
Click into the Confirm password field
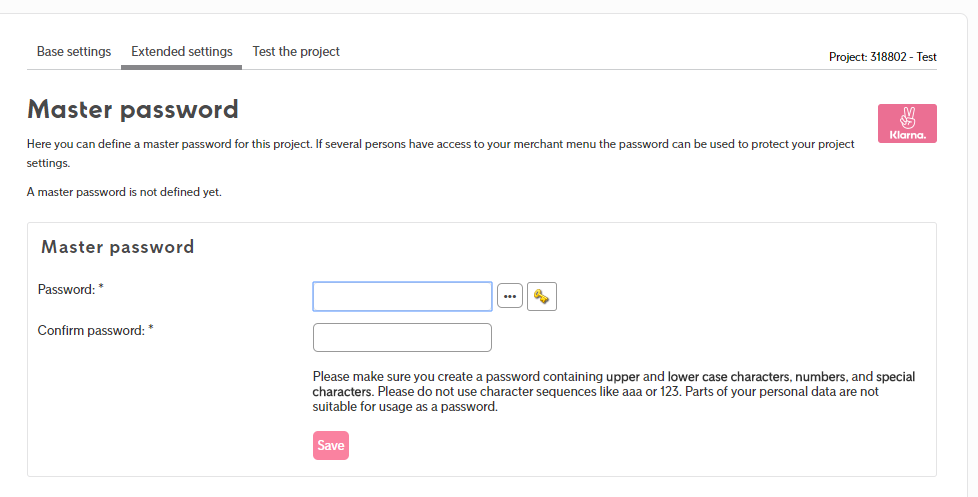[402, 337]
